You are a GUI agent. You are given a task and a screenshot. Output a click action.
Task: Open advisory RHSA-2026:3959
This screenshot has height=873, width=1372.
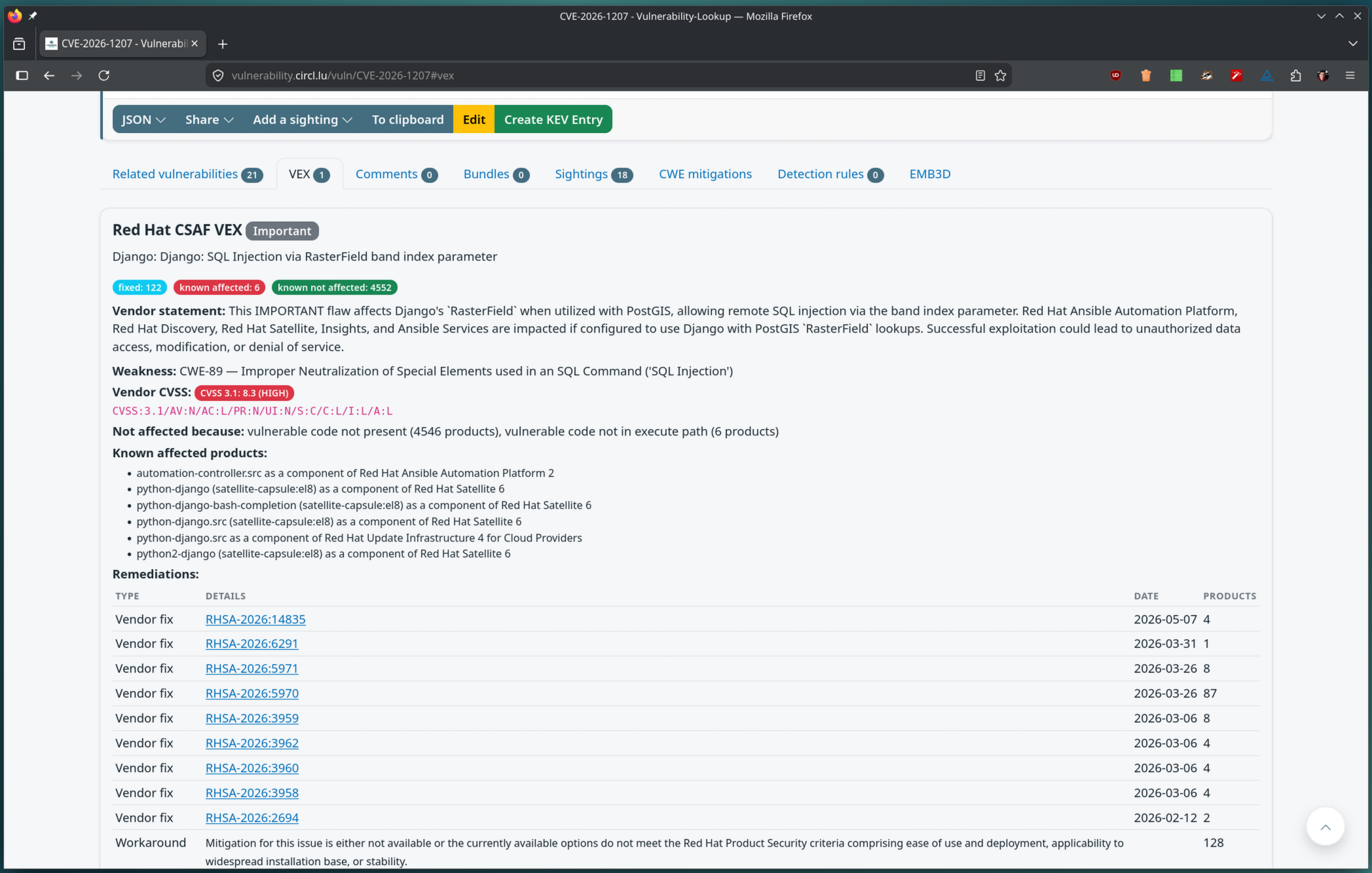251,718
